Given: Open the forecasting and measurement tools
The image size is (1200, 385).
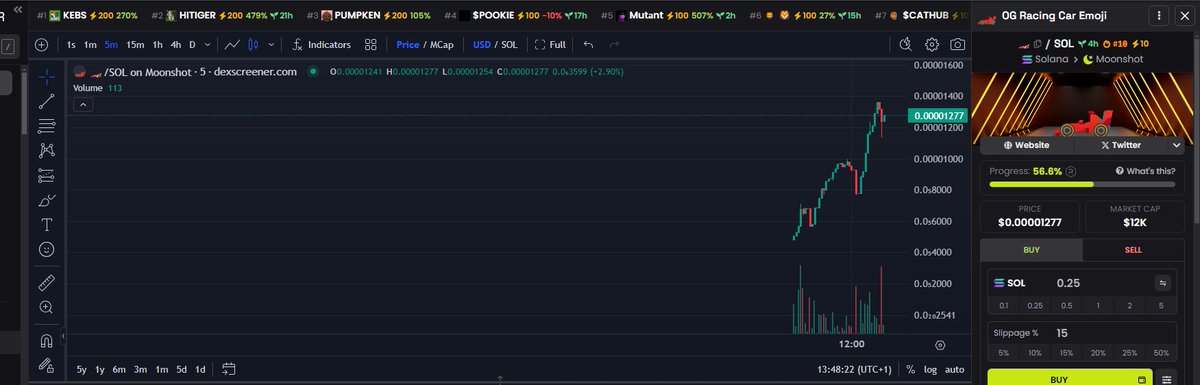Looking at the screenshot, I should tap(46, 176).
